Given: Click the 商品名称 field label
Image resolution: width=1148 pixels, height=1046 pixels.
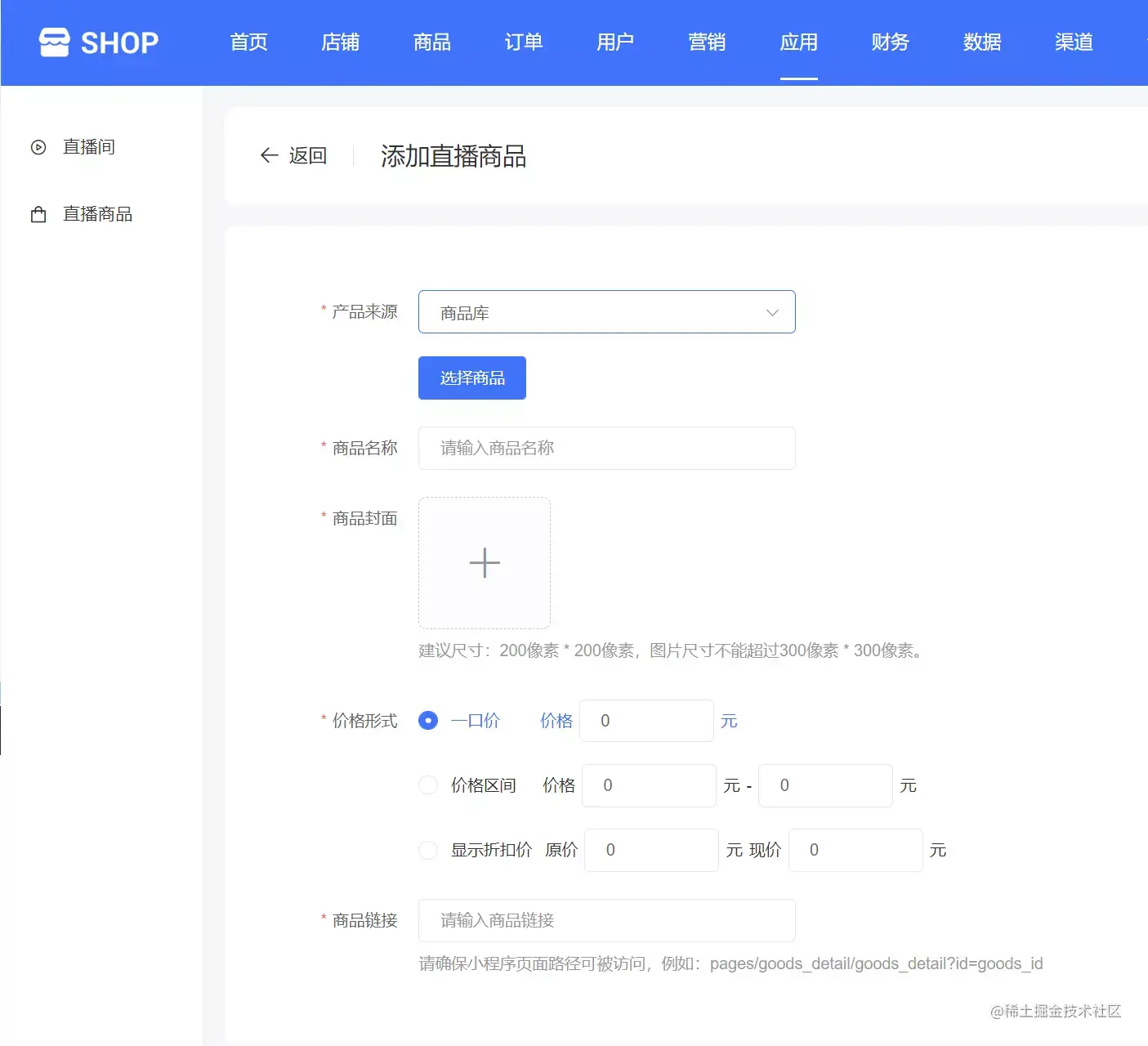Looking at the screenshot, I should click(x=365, y=448).
